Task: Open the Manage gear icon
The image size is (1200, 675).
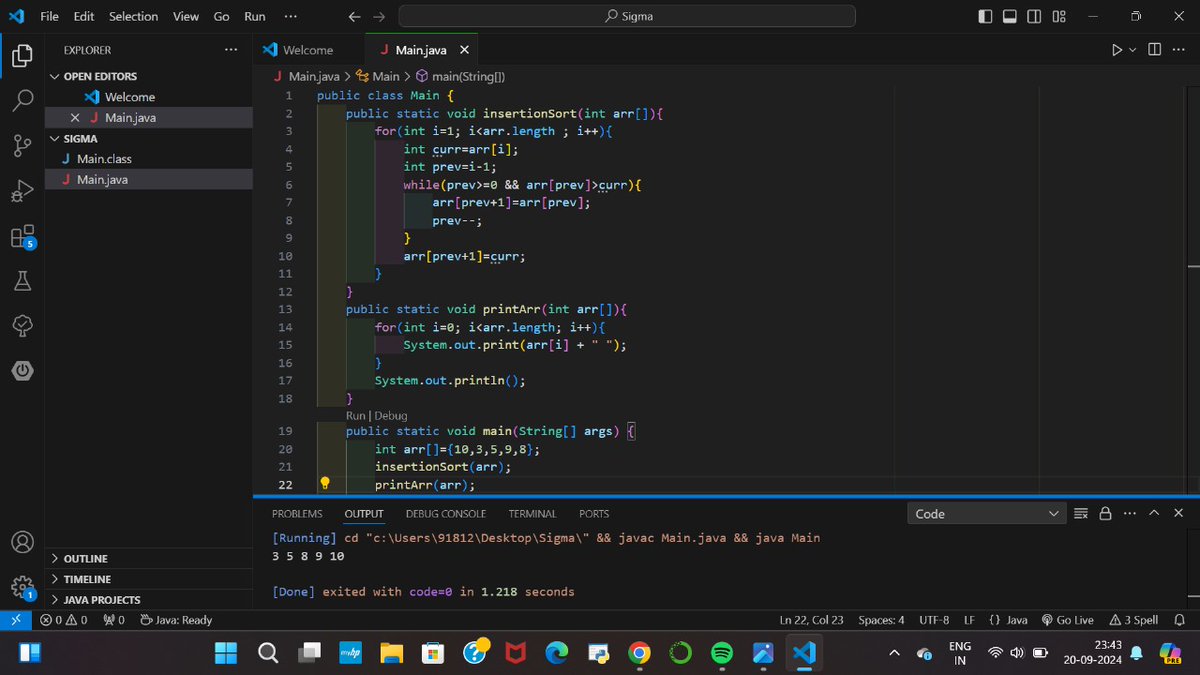Action: (x=22, y=588)
